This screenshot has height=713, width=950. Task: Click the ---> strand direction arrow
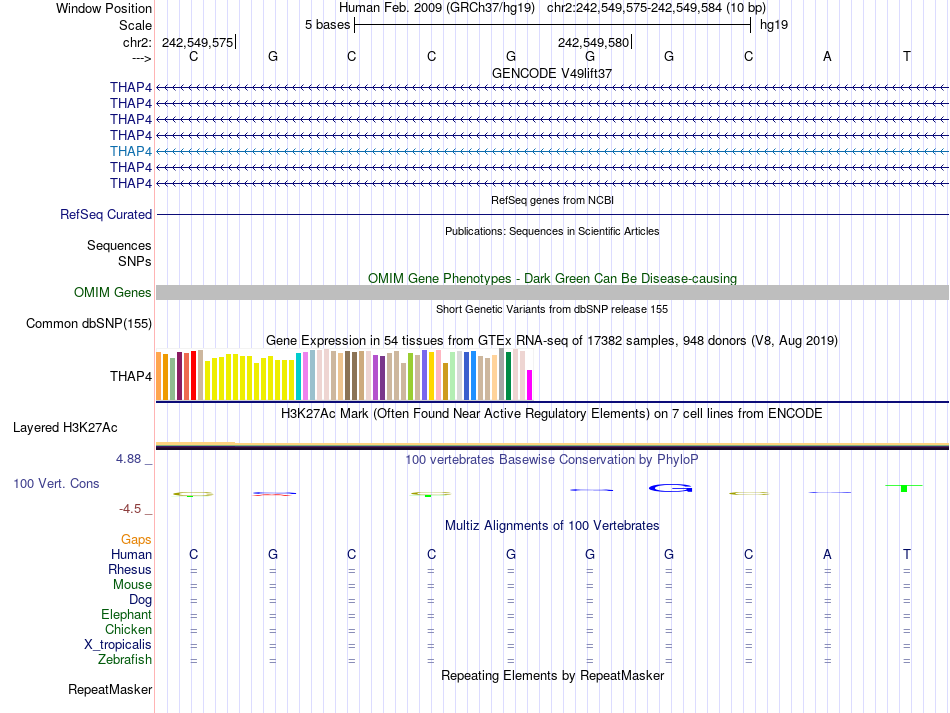[142, 58]
